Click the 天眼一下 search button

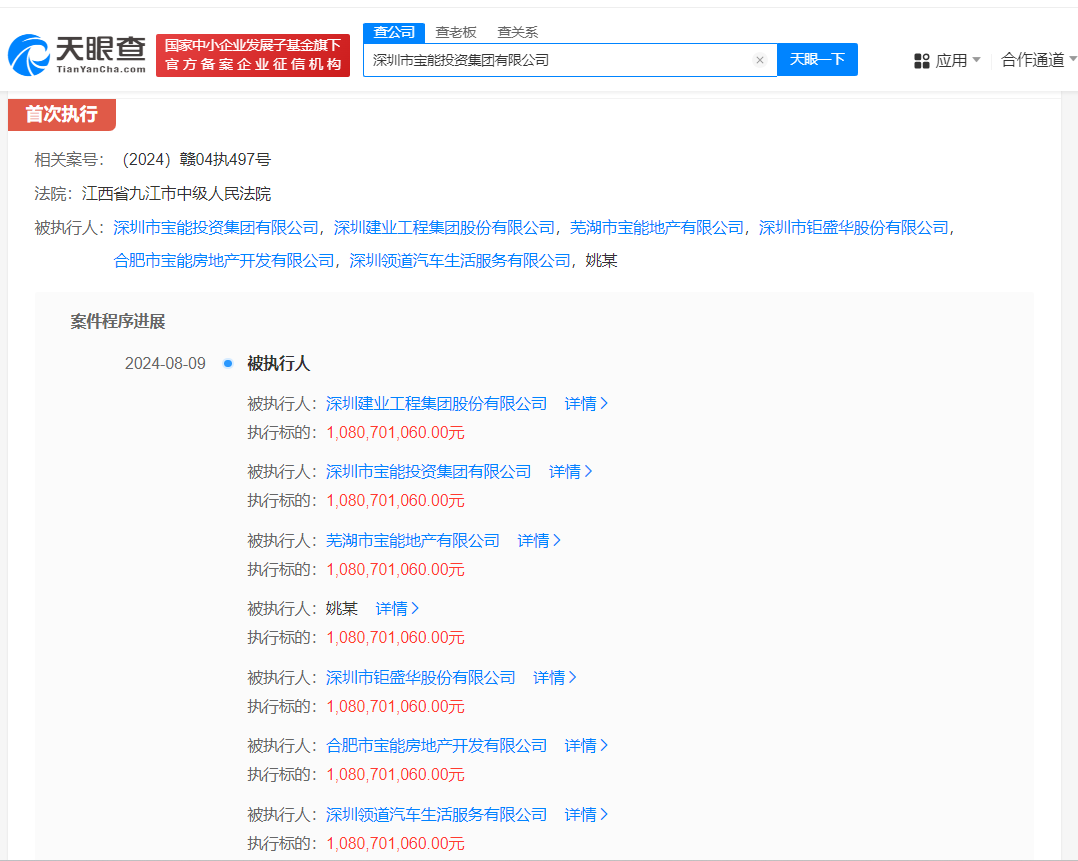[817, 59]
